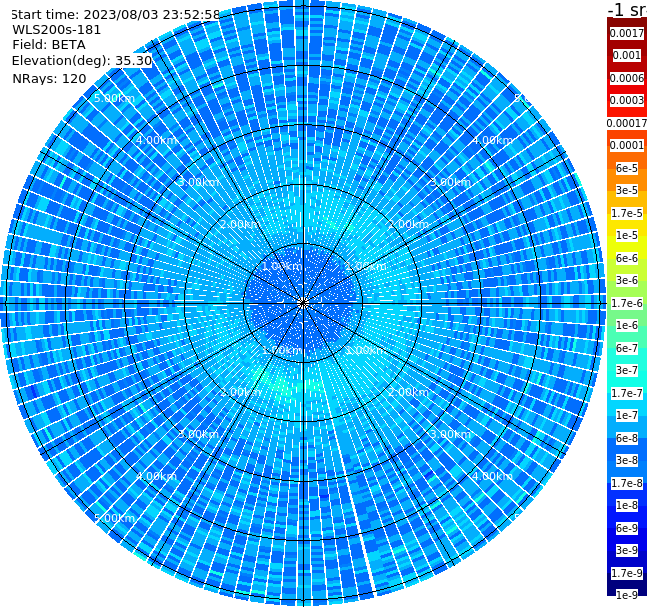Click the 1e-7 colorbar tick label
The width and height of the screenshot is (647, 607).
627,415
